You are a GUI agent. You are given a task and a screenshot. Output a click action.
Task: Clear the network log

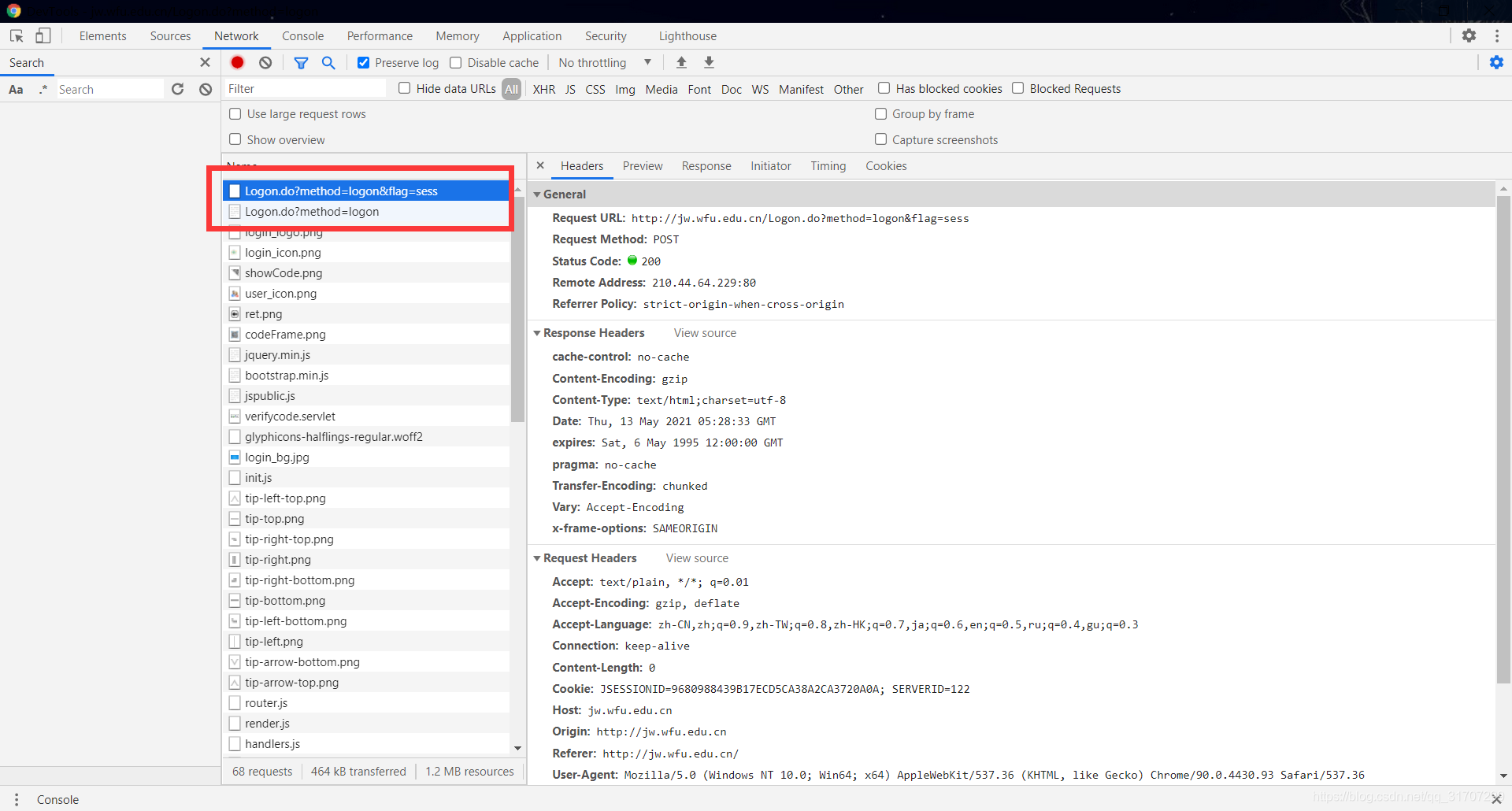tap(265, 62)
